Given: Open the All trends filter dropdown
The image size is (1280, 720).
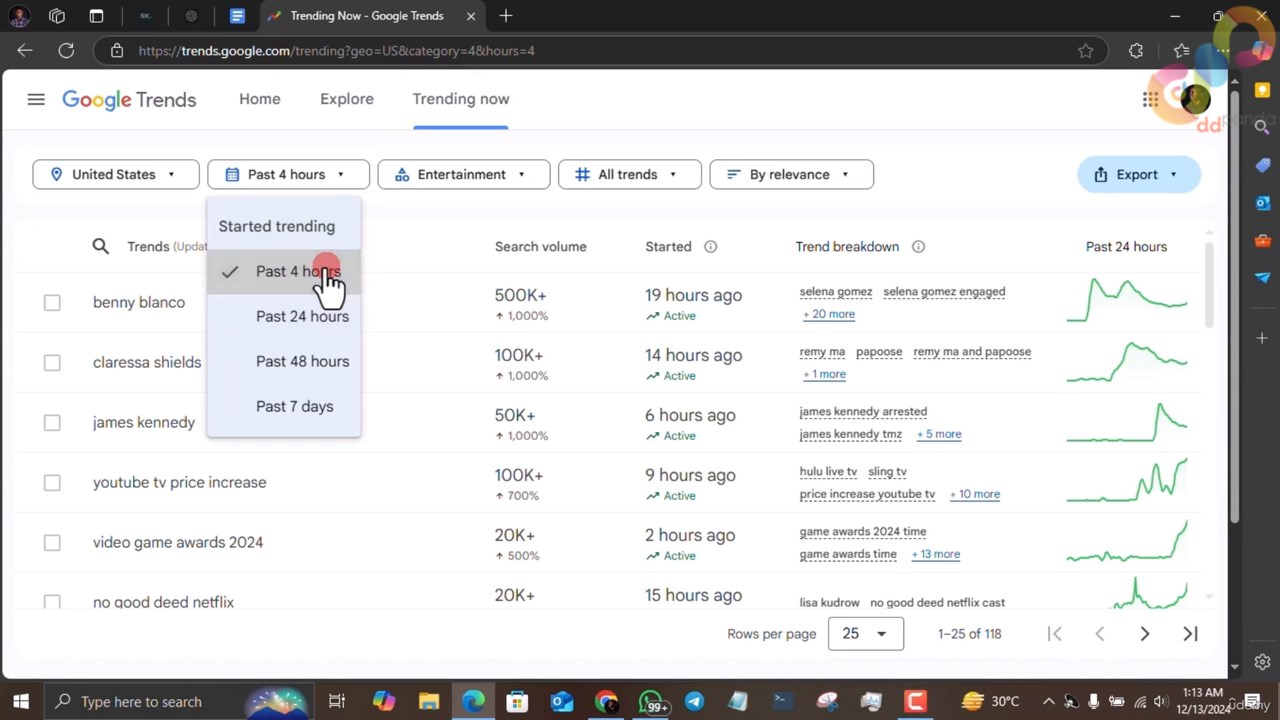Looking at the screenshot, I should pyautogui.click(x=630, y=174).
